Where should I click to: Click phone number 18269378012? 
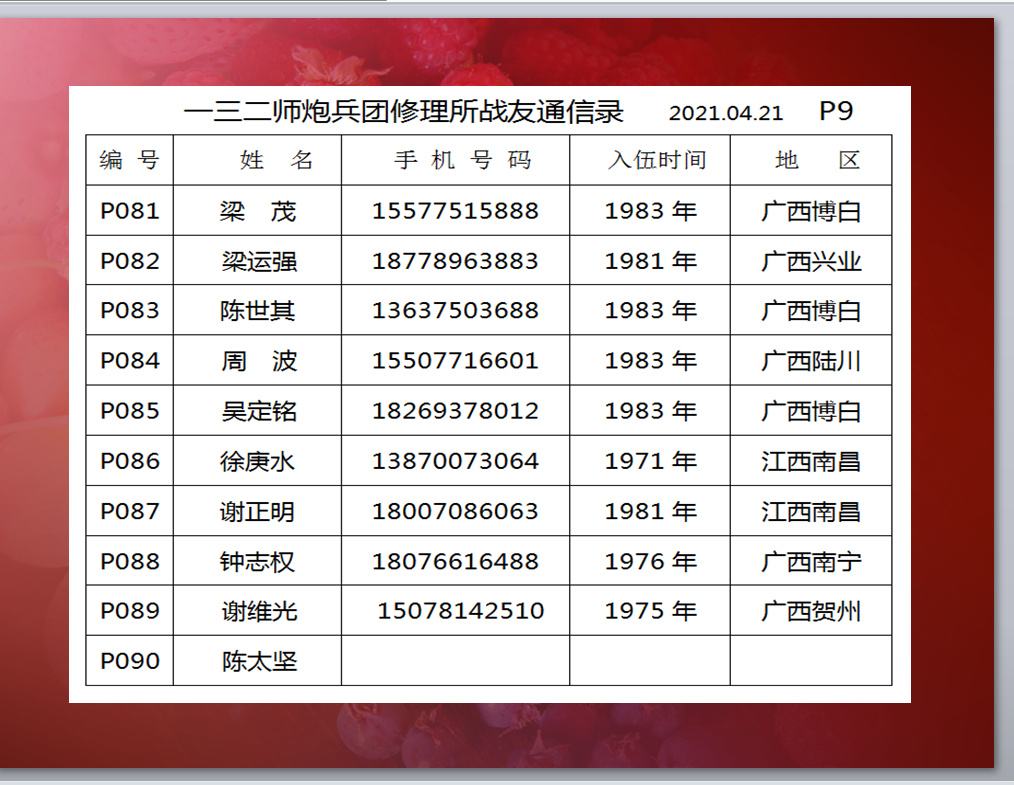point(455,411)
